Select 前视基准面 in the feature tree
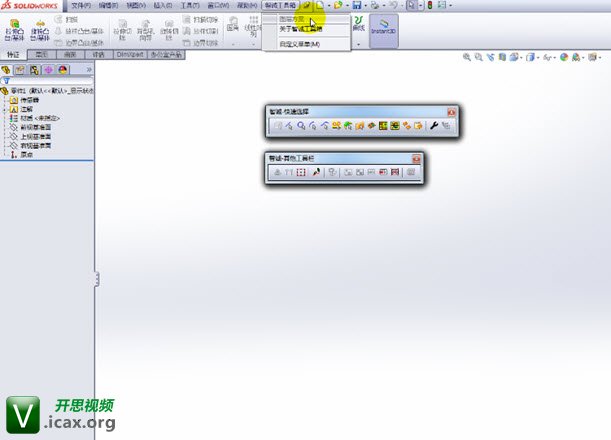This screenshot has height=440, width=611. click(x=35, y=127)
